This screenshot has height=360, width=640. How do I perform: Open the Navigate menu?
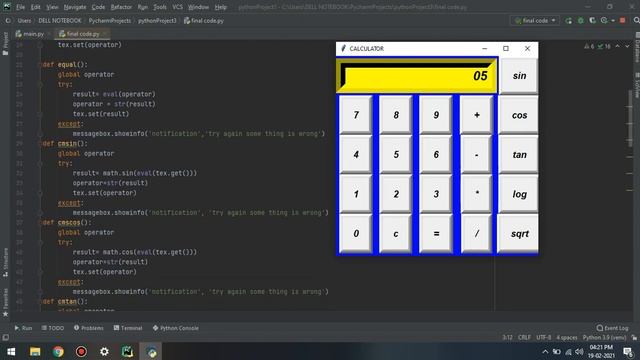click(x=75, y=7)
